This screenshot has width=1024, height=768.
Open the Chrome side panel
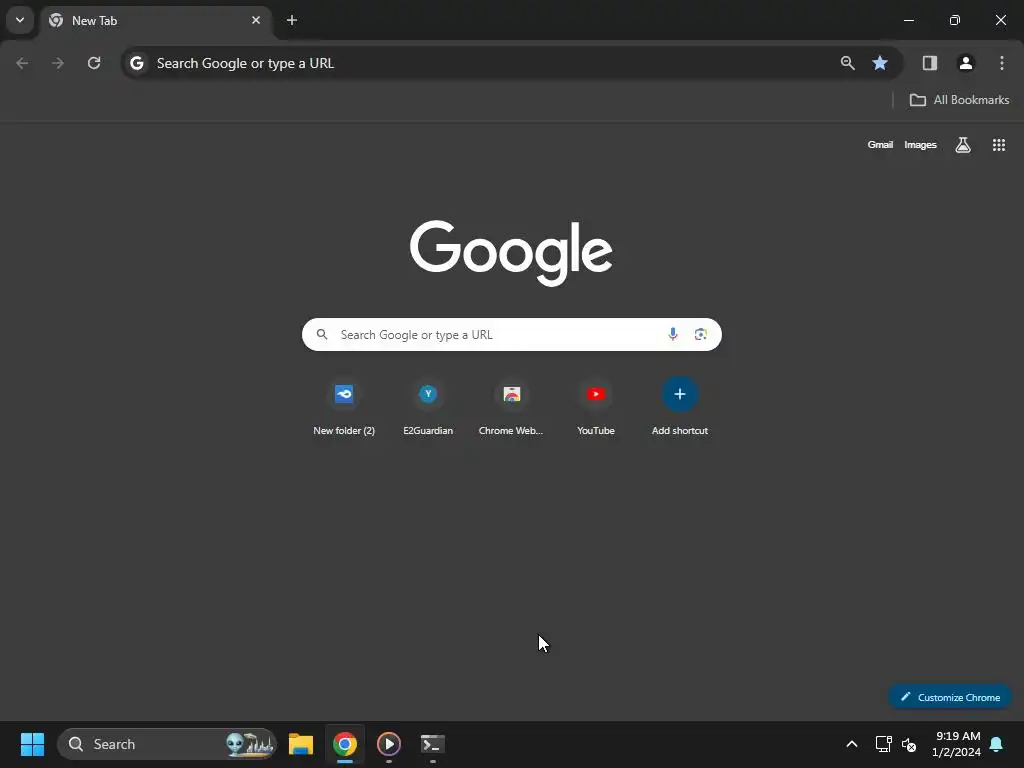[930, 63]
